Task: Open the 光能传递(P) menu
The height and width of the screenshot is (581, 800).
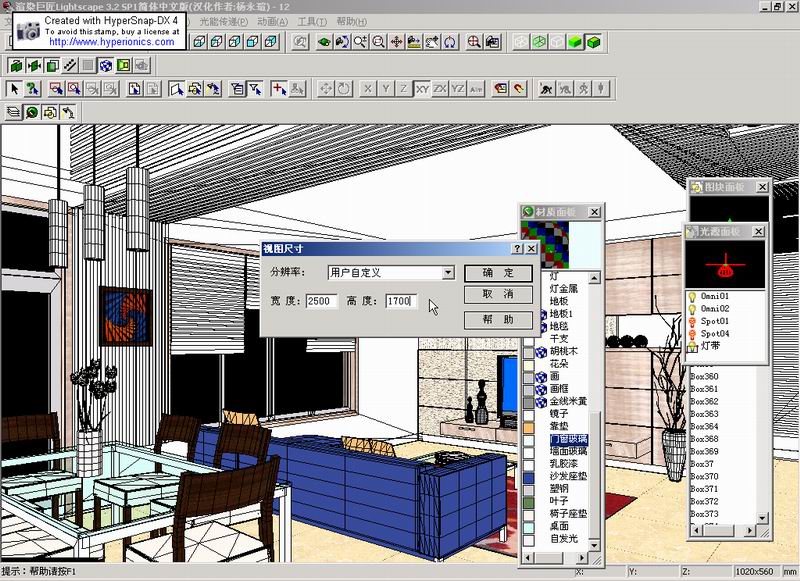Action: pos(223,22)
